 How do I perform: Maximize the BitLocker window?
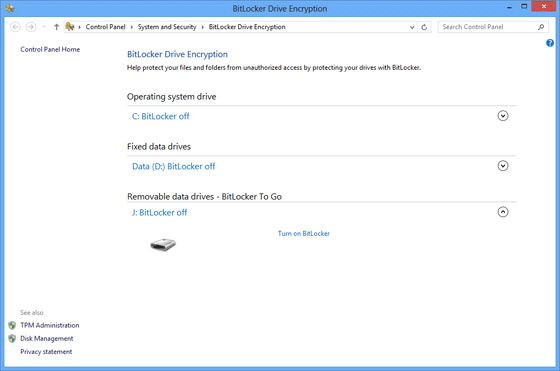[524, 6]
